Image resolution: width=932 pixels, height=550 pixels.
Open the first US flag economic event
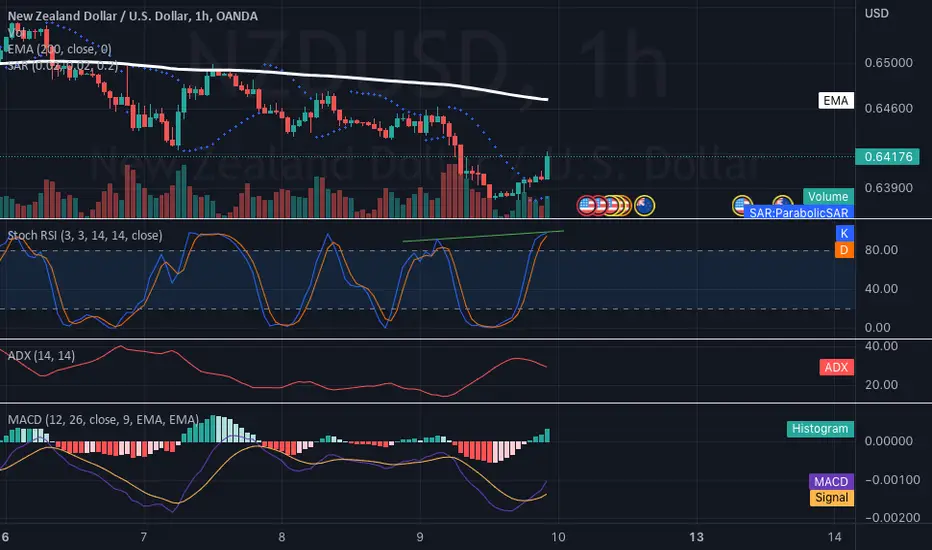tap(587, 206)
